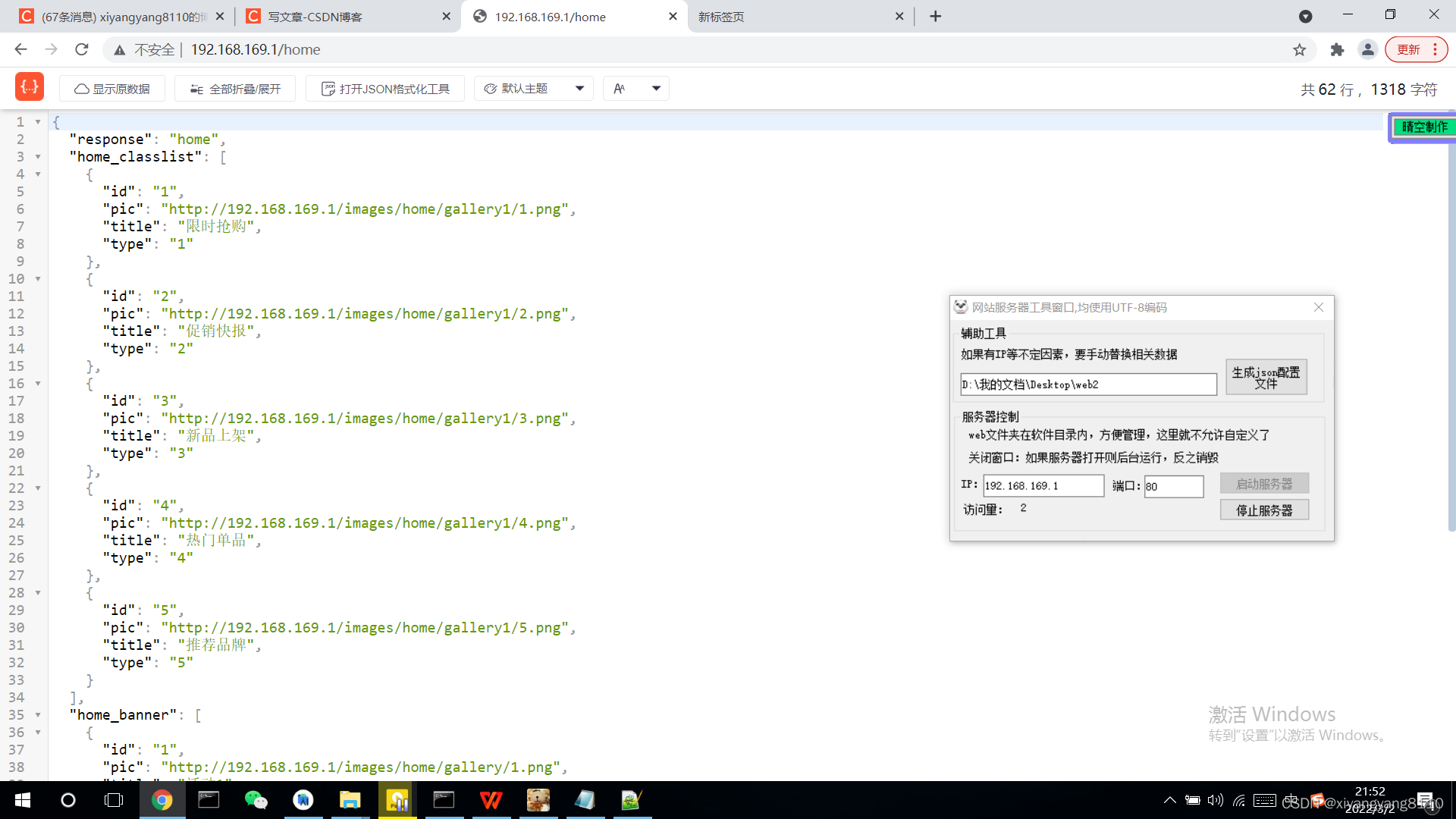Open the tab search dropdown
Image resolution: width=1456 pixels, height=819 pixels.
(x=1306, y=16)
